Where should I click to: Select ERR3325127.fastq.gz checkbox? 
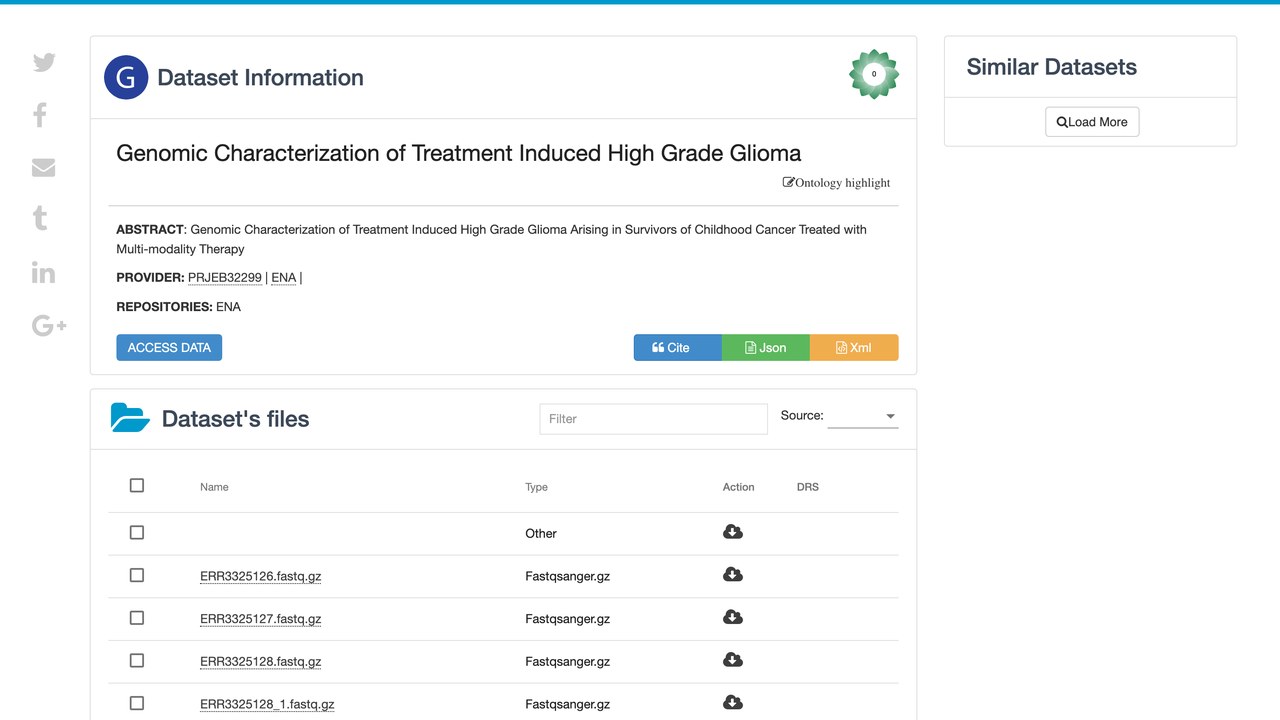[137, 618]
